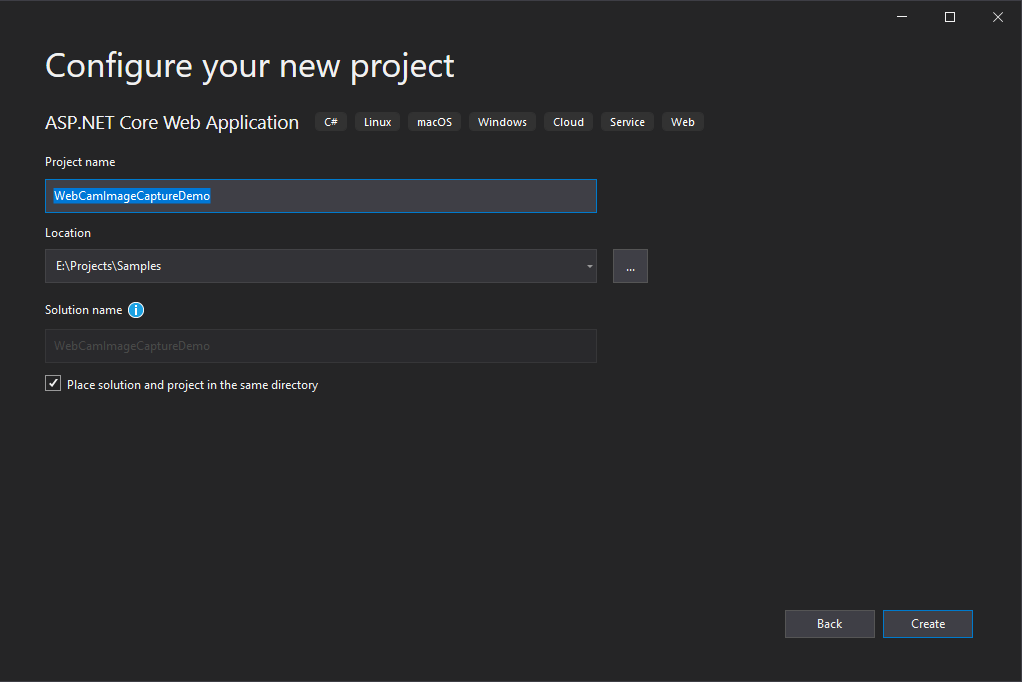This screenshot has height=682, width=1022.
Task: Click the Solution name info icon
Action: pos(136,310)
